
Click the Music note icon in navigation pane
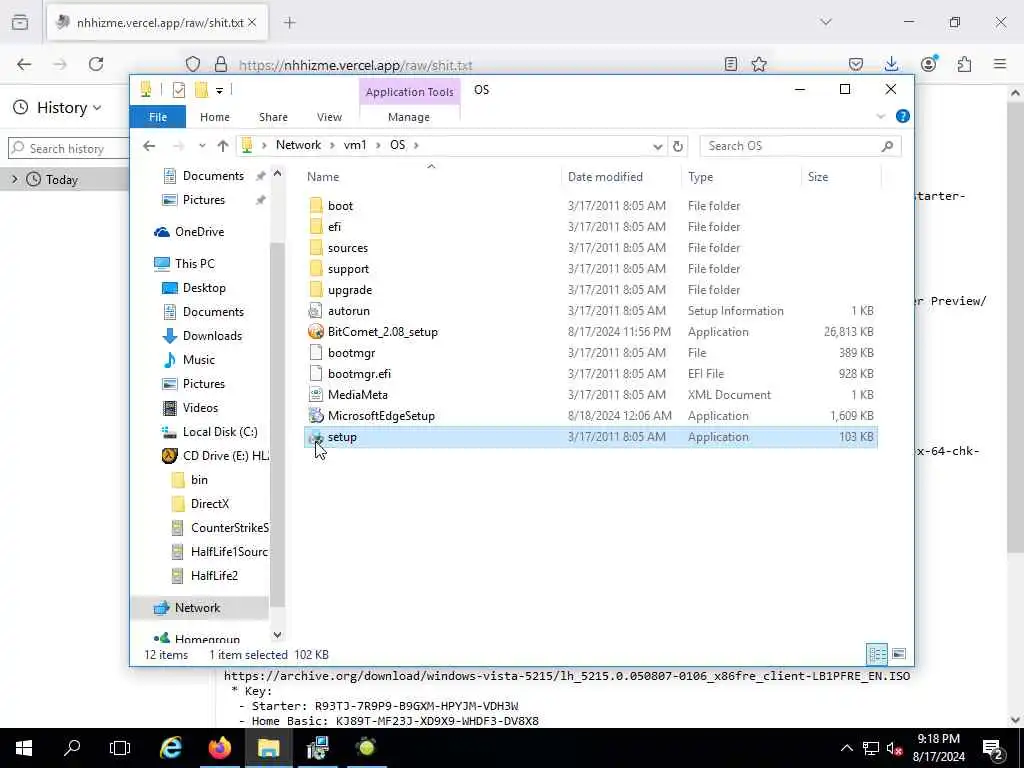pyautogui.click(x=170, y=360)
